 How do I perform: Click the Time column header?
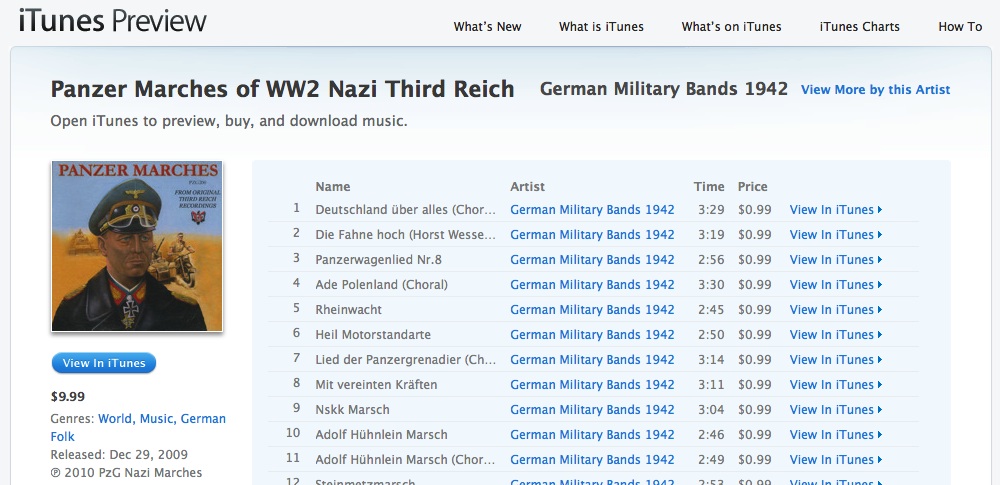[709, 187]
